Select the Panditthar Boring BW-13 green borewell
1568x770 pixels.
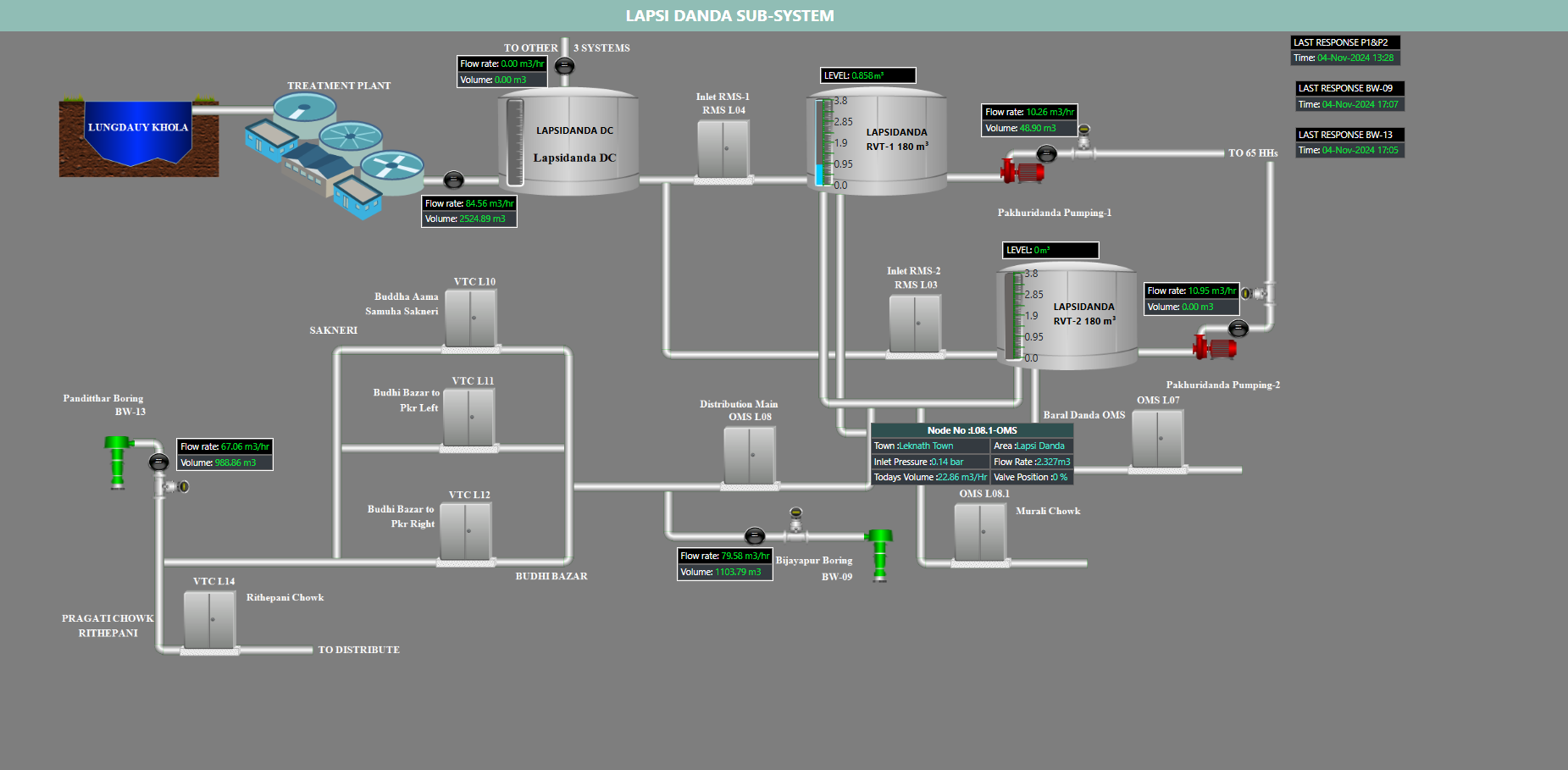pos(118,462)
